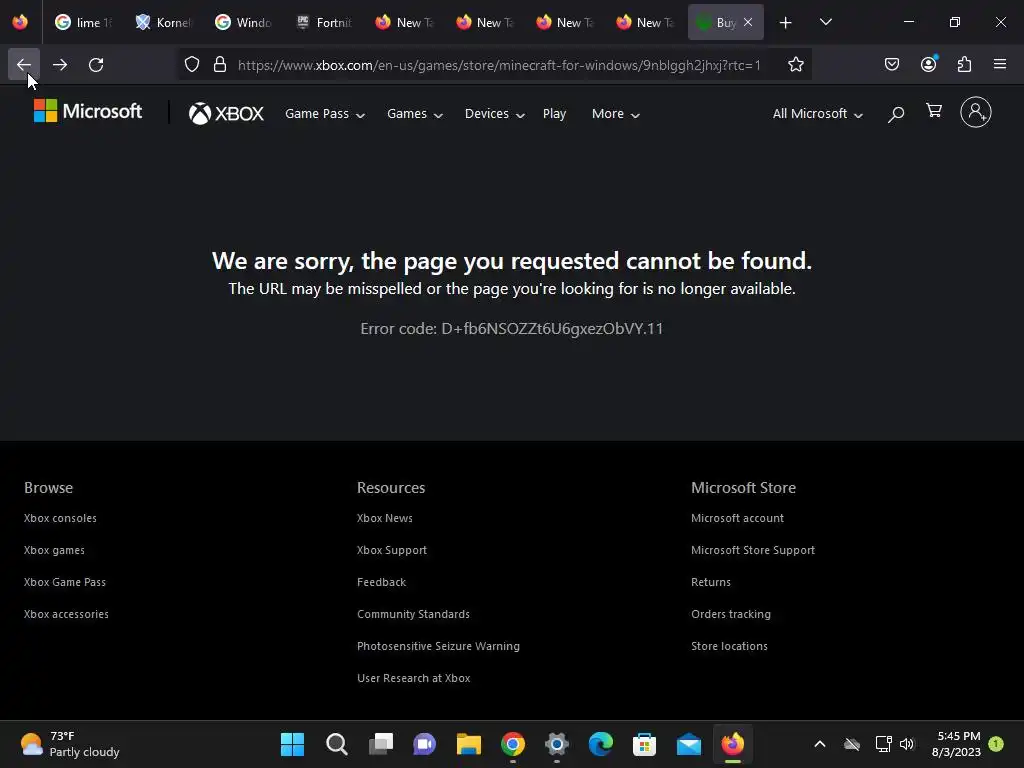This screenshot has height=768, width=1024.
Task: Click the Microsoft logo
Action: point(88,111)
